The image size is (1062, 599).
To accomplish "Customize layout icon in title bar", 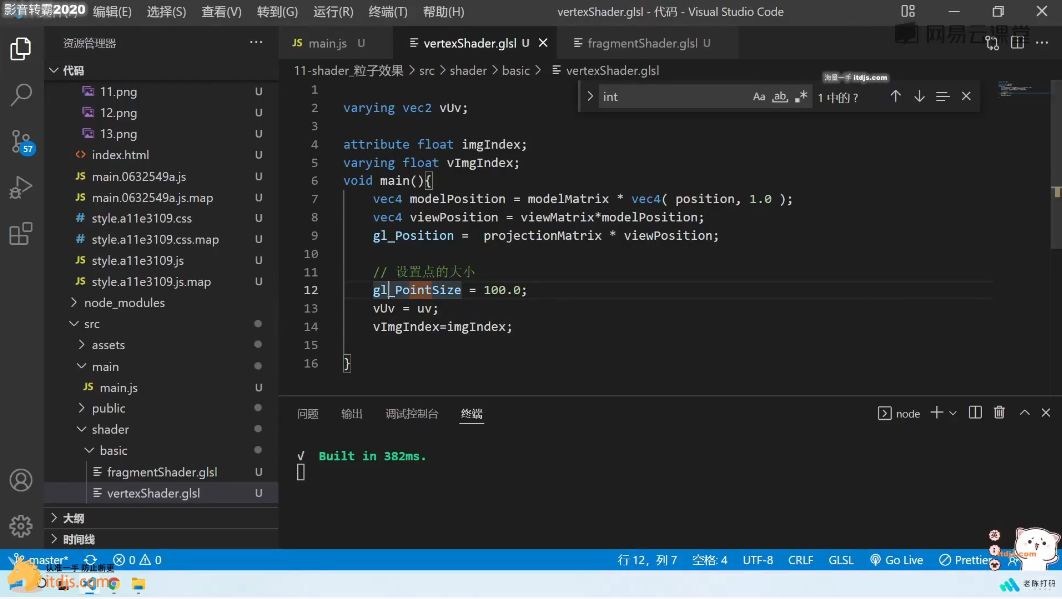I will click(908, 12).
